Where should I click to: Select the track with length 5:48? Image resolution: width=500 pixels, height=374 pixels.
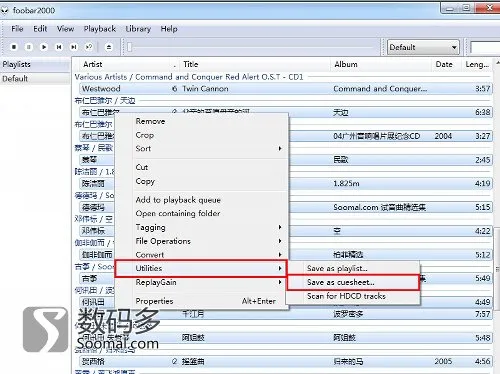(x=286, y=338)
